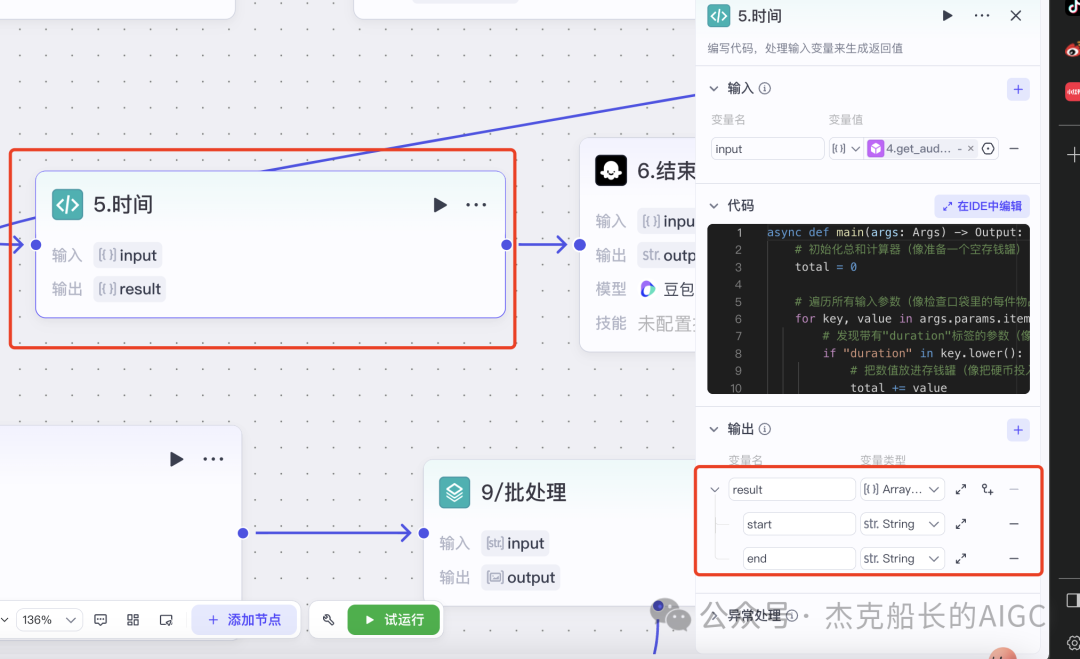Image resolution: width=1080 pixels, height=659 pixels.
Task: Open the String type dropdown for end
Action: [902, 558]
